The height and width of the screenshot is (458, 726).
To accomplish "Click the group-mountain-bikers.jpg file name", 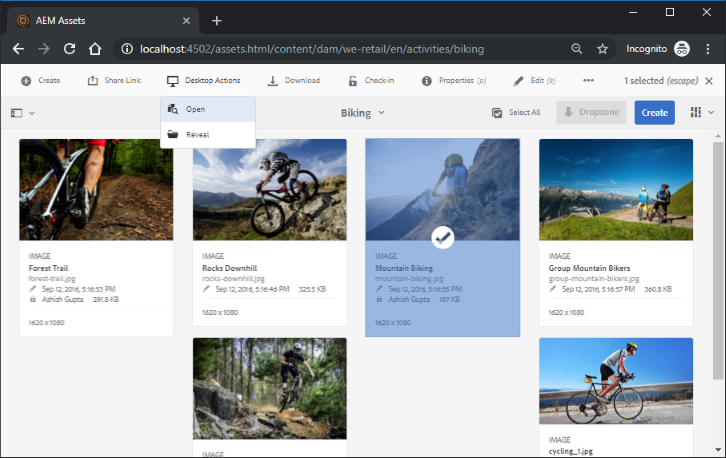I will pyautogui.click(x=594, y=278).
